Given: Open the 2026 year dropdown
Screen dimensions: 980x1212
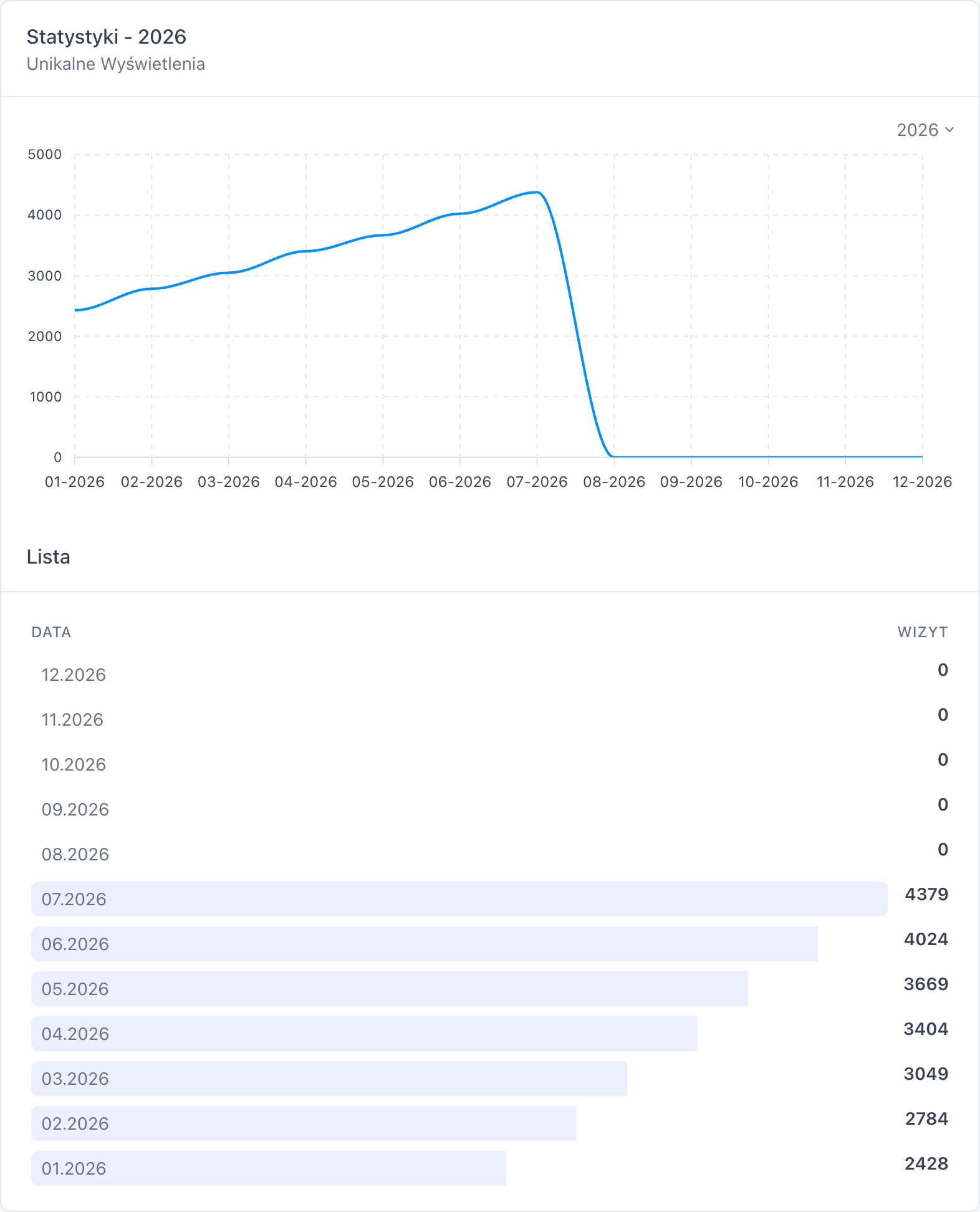Looking at the screenshot, I should (925, 130).
